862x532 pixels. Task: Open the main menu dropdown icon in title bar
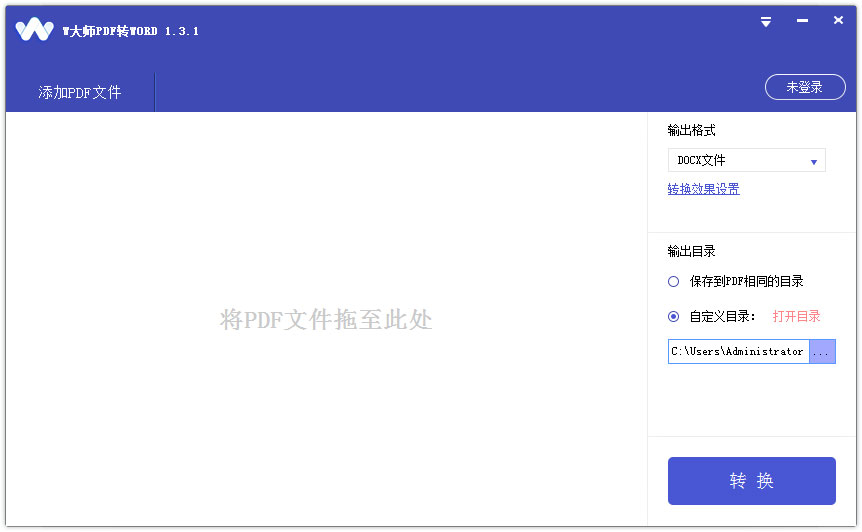coord(766,21)
